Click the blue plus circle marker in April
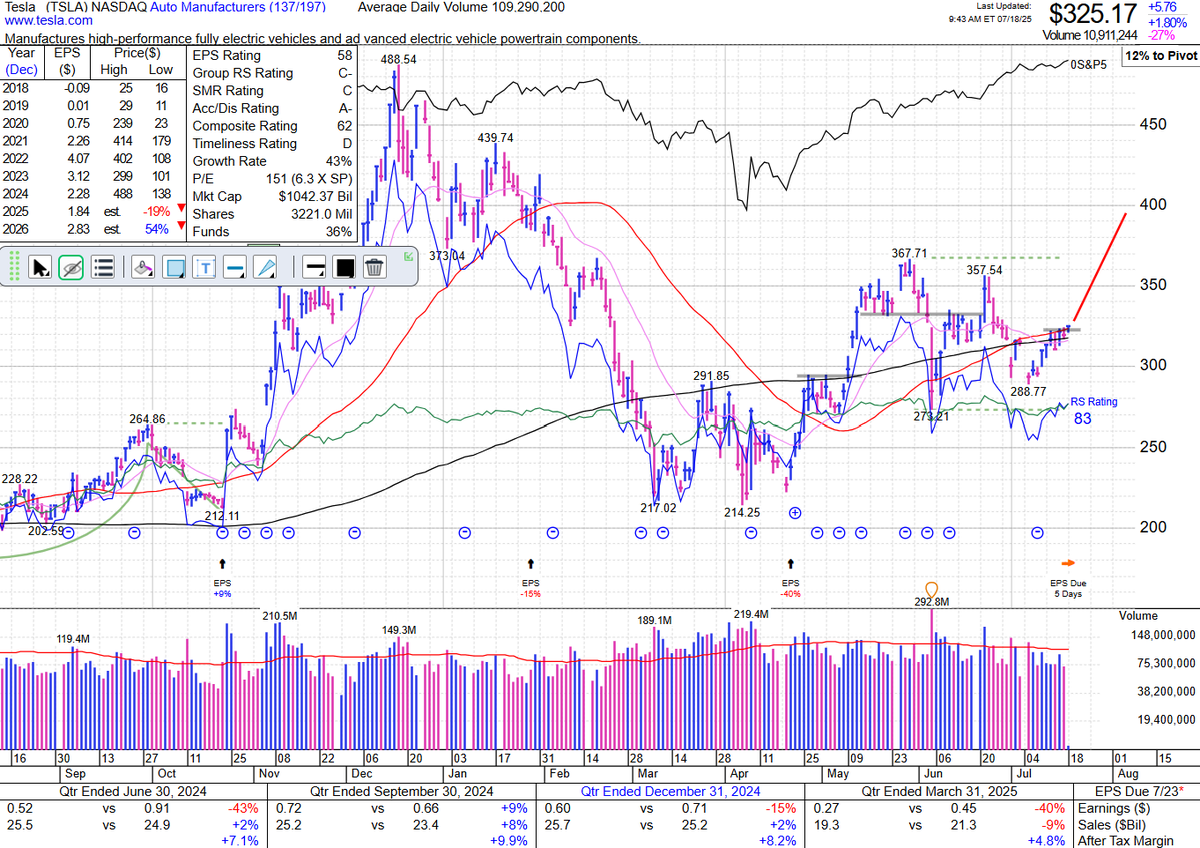The image size is (1200, 848). coord(795,513)
